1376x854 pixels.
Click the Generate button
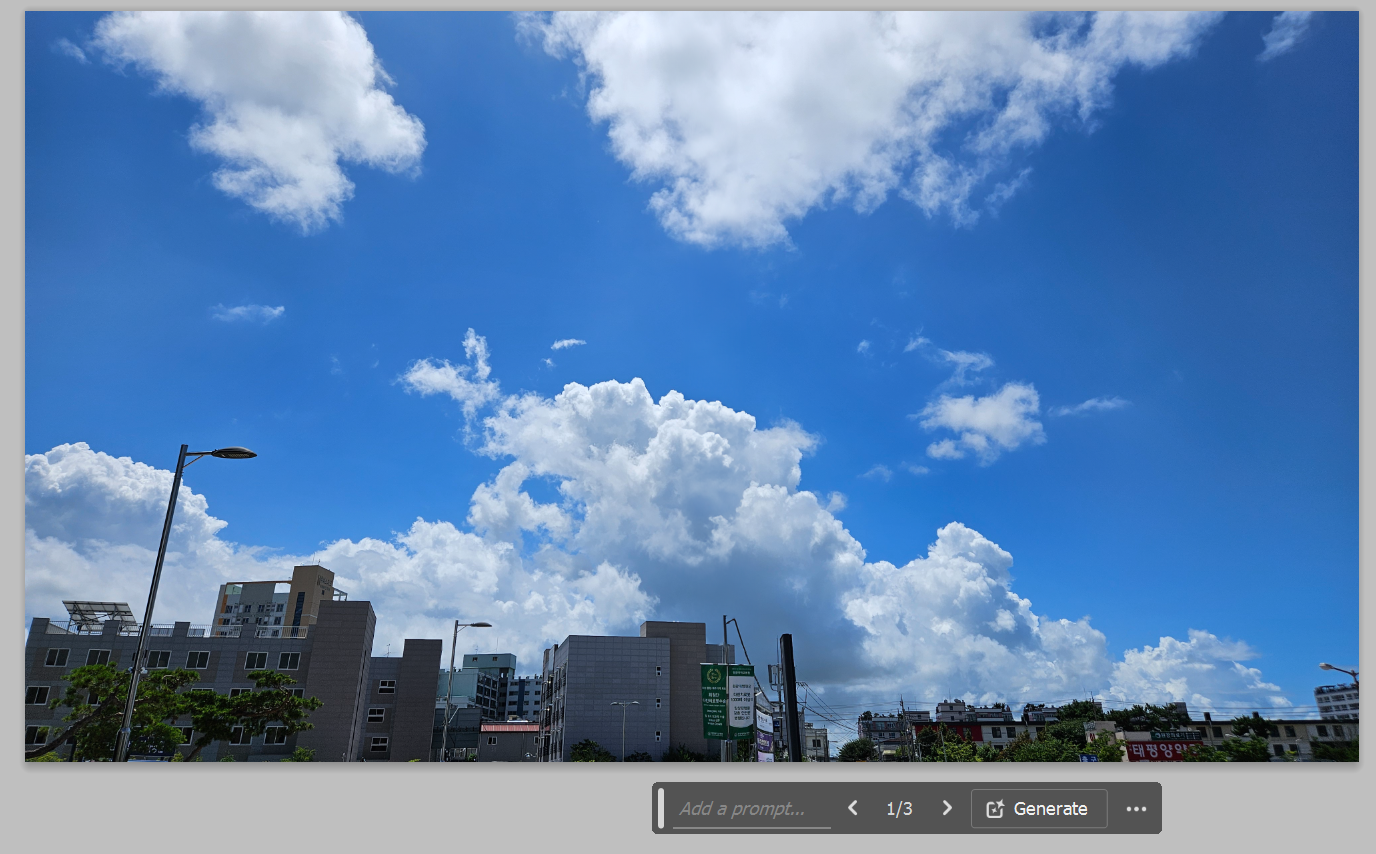pos(1039,809)
